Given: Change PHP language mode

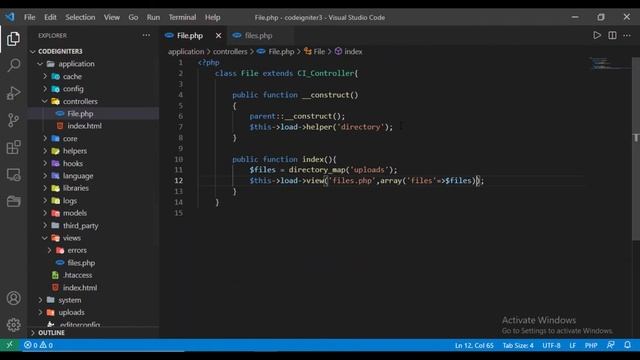Looking at the screenshot, I should 591,345.
